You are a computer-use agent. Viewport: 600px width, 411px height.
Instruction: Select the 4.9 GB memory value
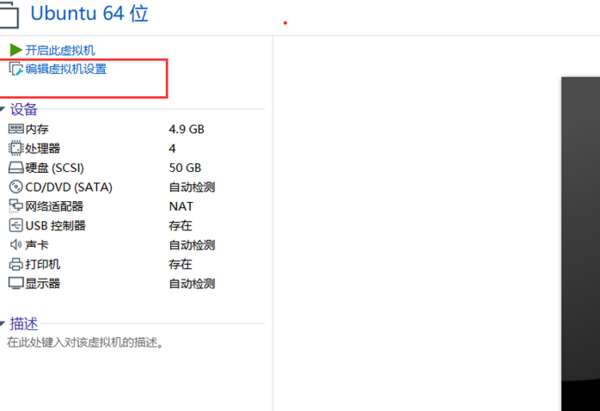186,129
